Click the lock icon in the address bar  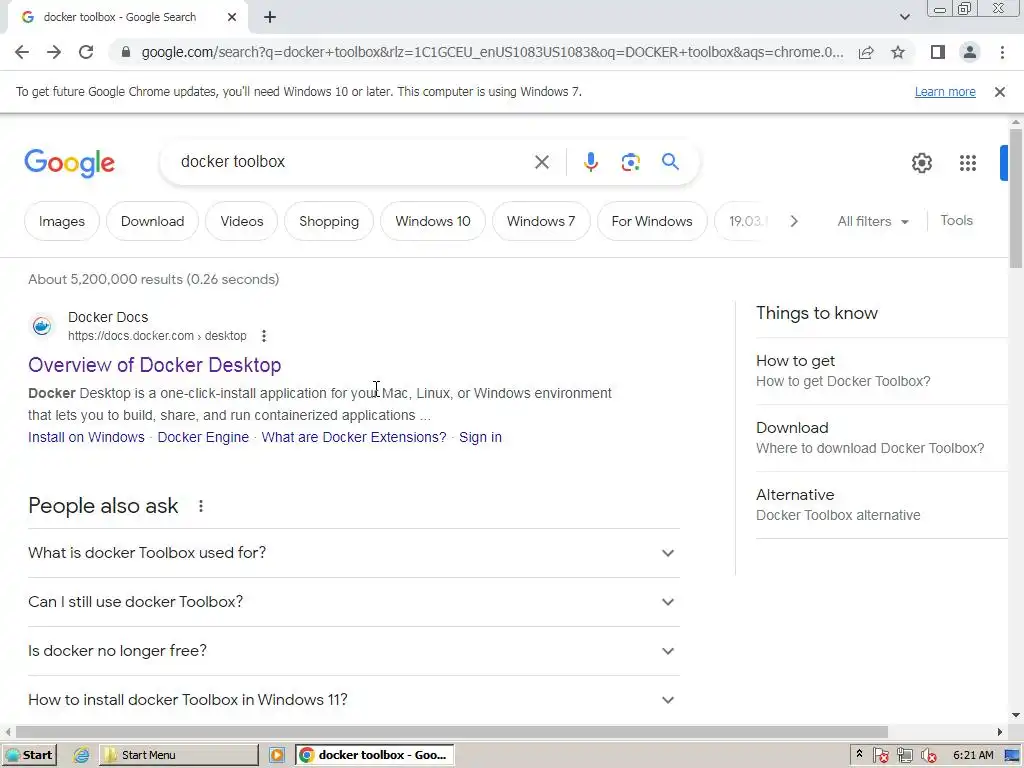pos(126,52)
